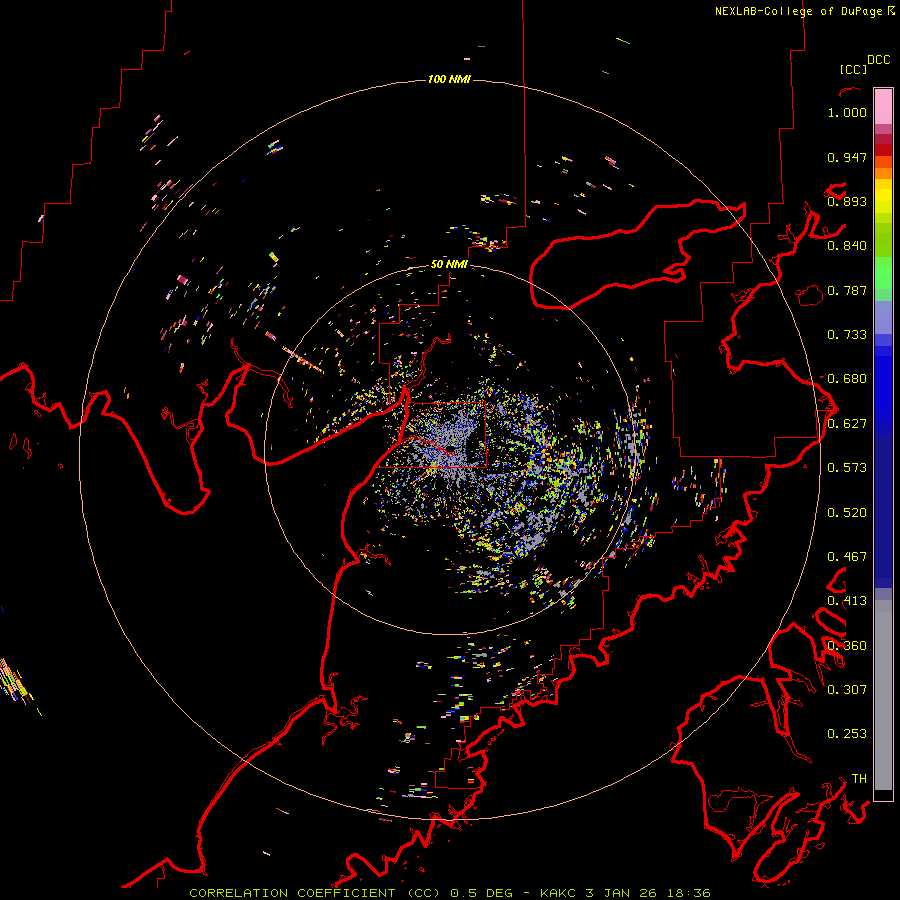Click the 50 NMI range ring label
The width and height of the screenshot is (900, 900).
(449, 264)
